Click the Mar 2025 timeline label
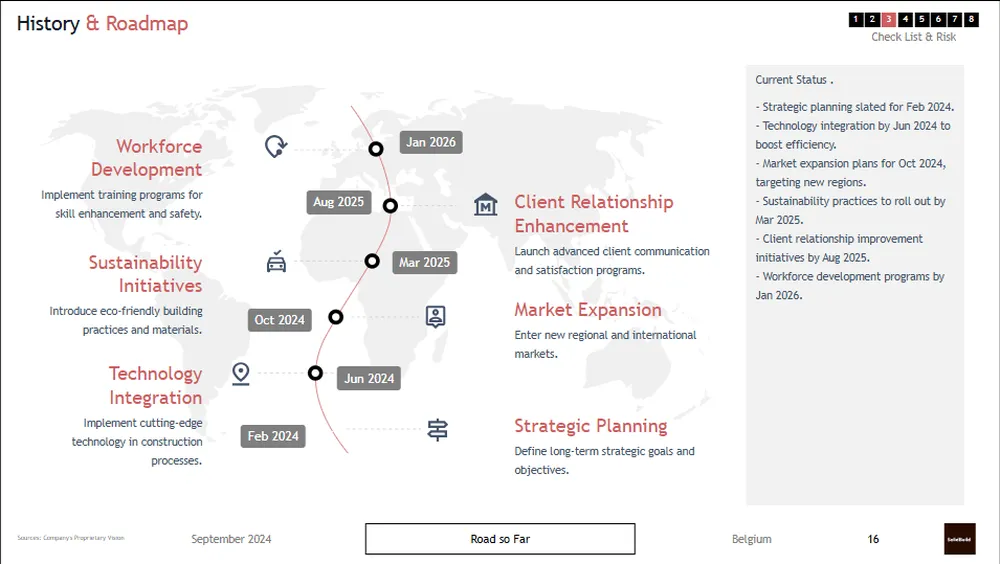1000x564 pixels. (424, 263)
